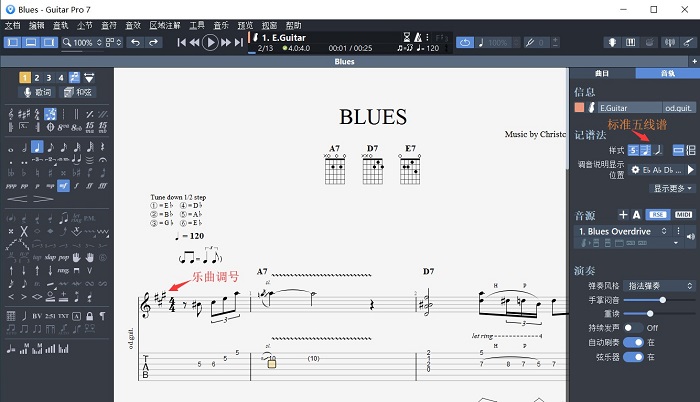
Task: Toggle the 持续发声 switch
Action: pyautogui.click(x=631, y=327)
